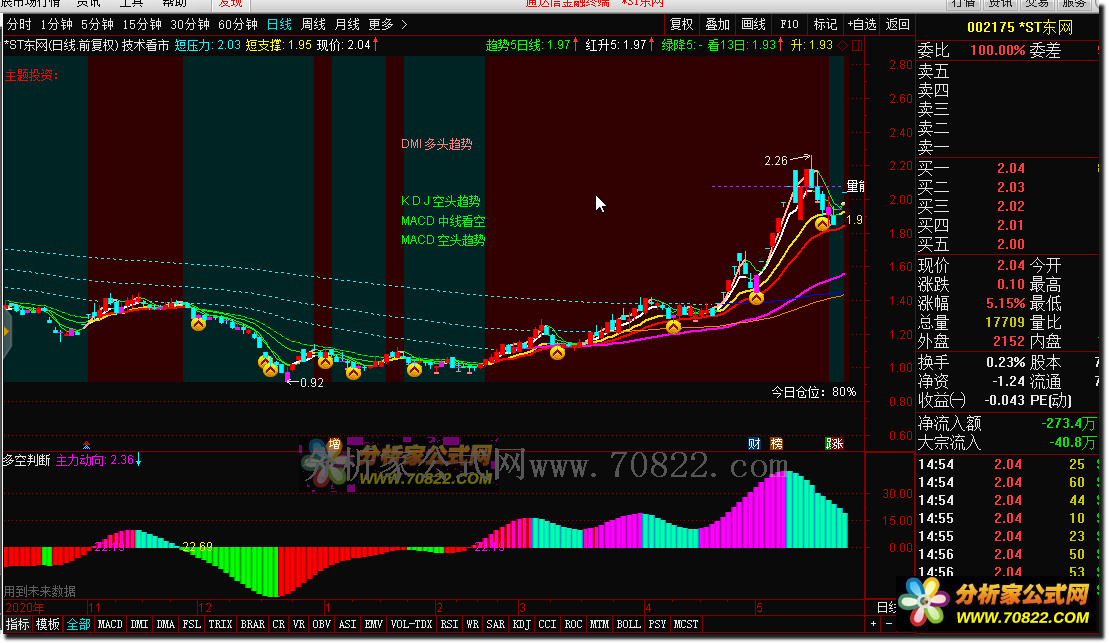The width and height of the screenshot is (1109, 643).
Task: Select the BOLL indicator
Action: 629,624
